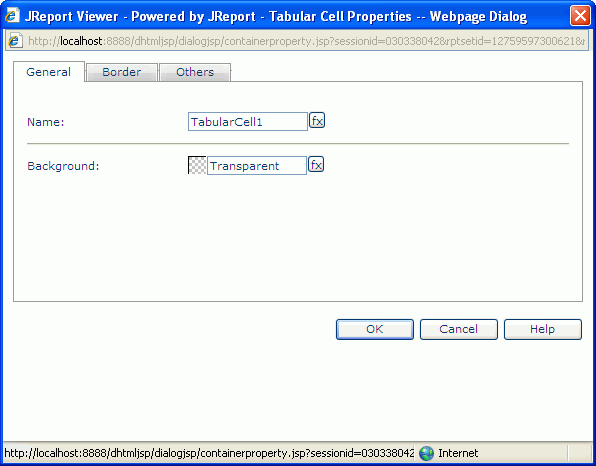596x466 pixels.
Task: Switch to the General tab
Action: pyautogui.click(x=49, y=72)
